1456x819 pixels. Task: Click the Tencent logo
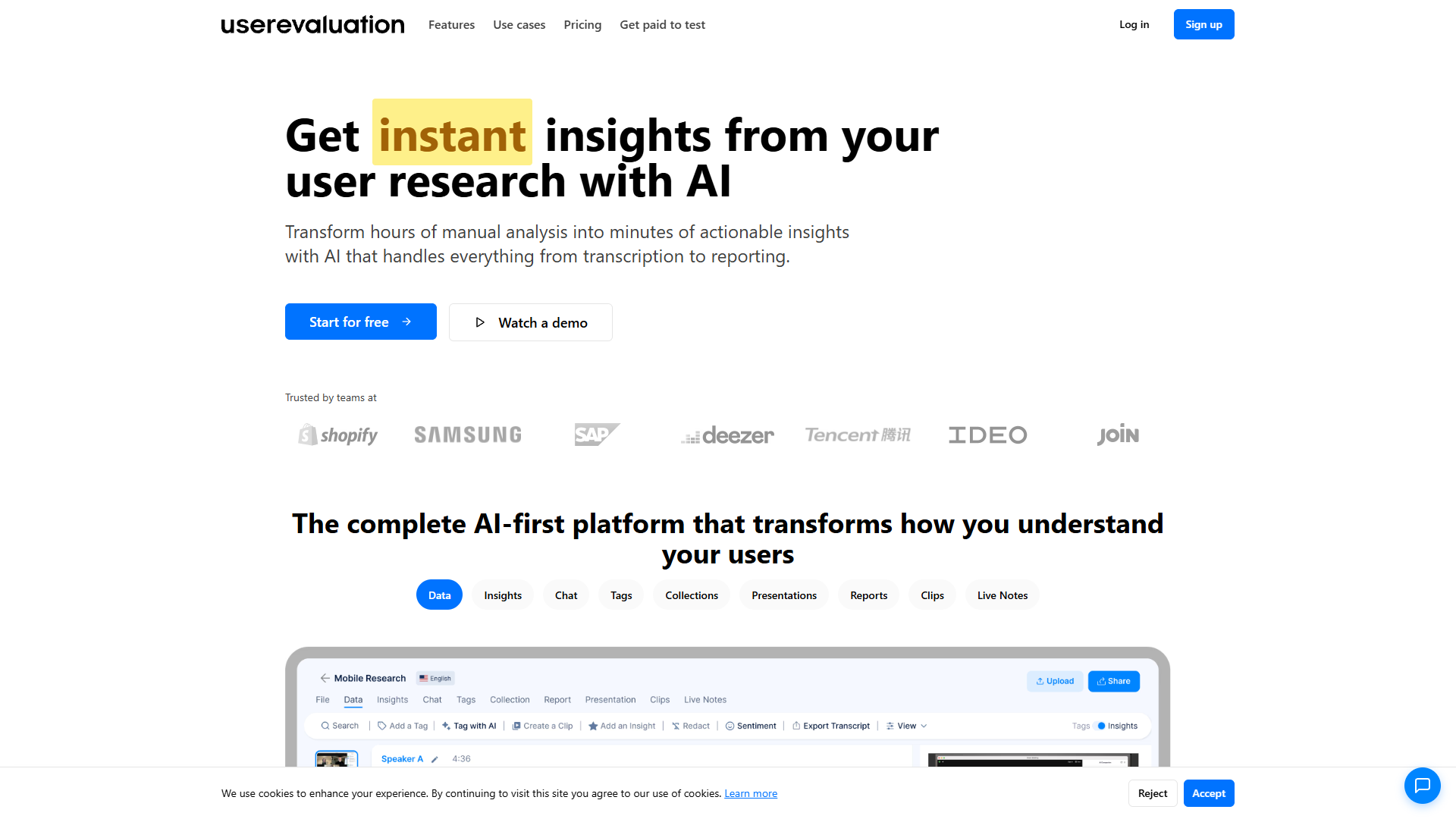[x=858, y=435]
